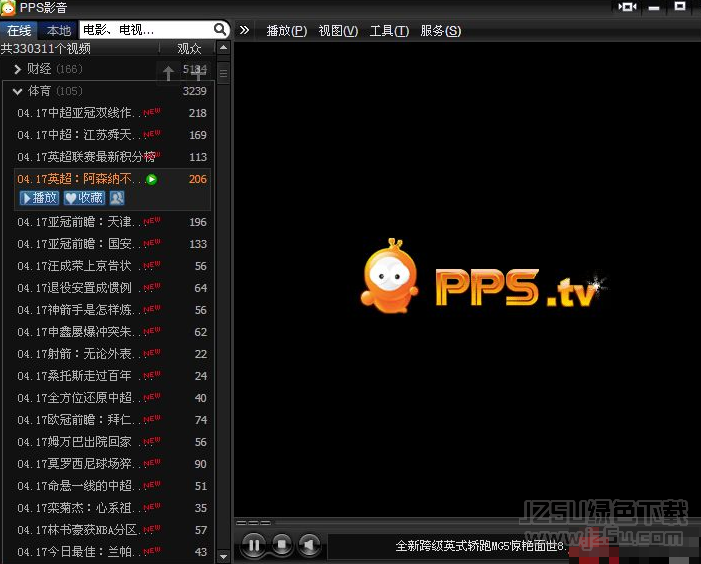This screenshot has height=564, width=701.
Task: Open the 视图(V) menu
Action: [338, 31]
